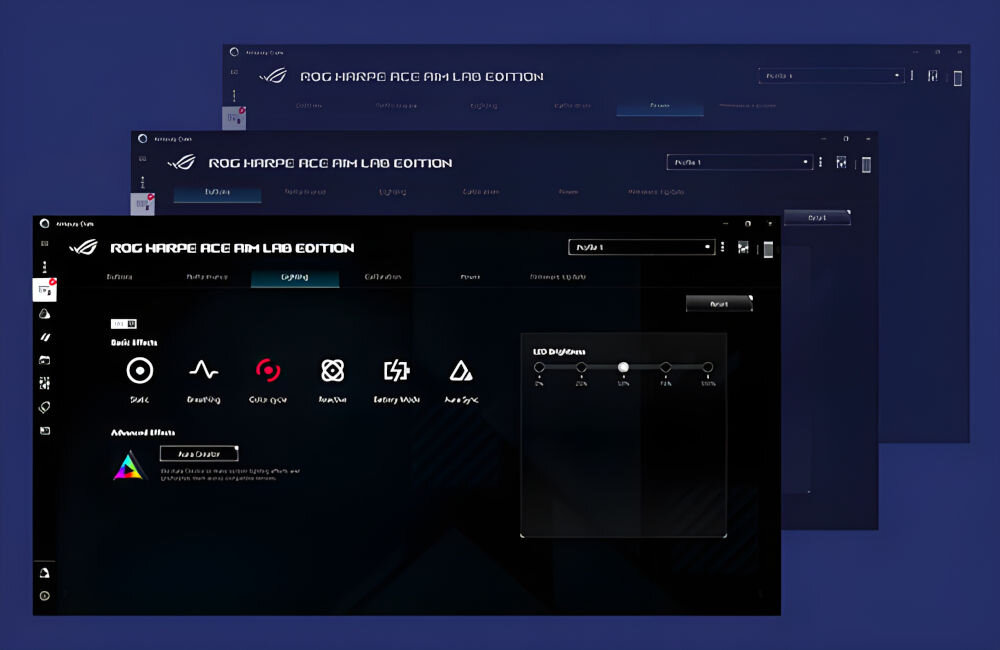Open Game Library controller icon in sidebar
The width and height of the screenshot is (1000, 650).
click(x=45, y=360)
